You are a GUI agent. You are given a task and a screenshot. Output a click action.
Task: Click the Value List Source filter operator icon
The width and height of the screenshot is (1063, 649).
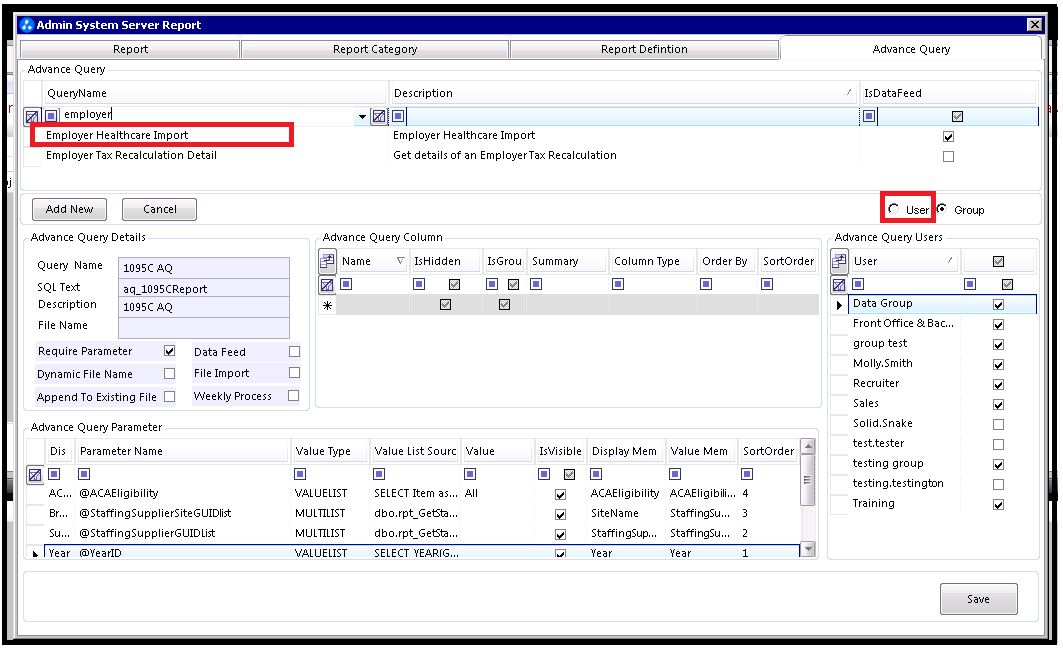pyautogui.click(x=379, y=474)
